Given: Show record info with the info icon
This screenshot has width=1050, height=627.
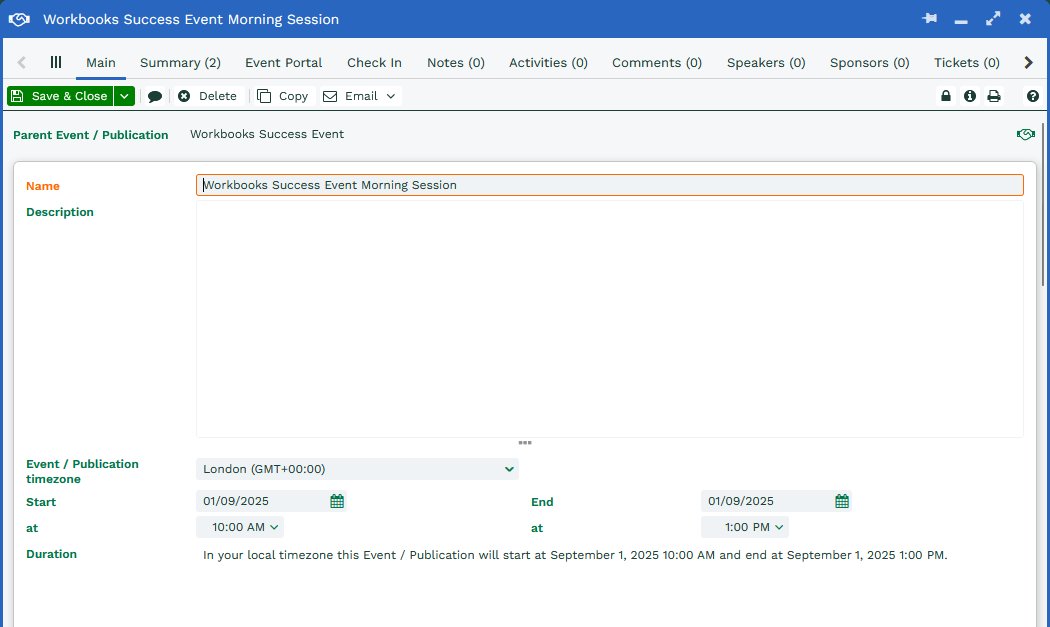Looking at the screenshot, I should click(970, 96).
